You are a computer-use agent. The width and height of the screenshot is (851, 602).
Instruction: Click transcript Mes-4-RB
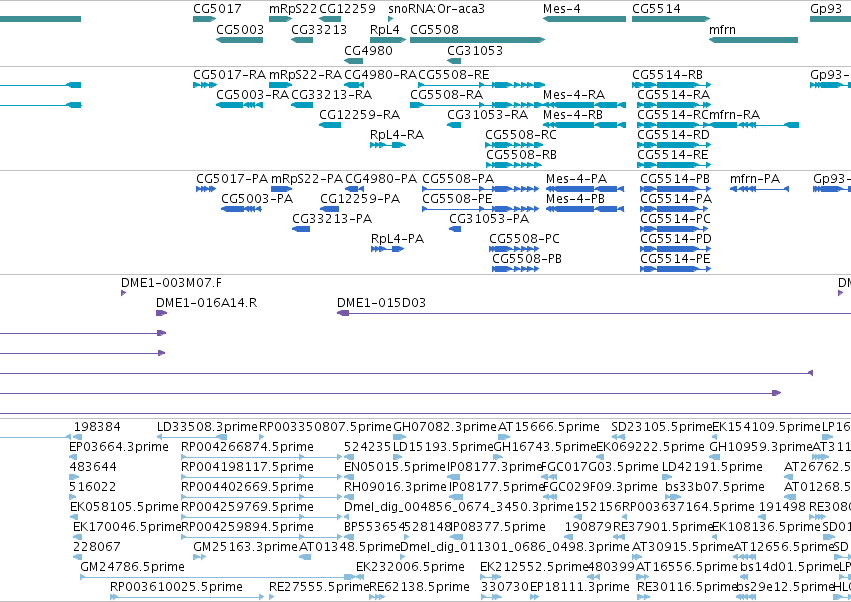pos(584,125)
